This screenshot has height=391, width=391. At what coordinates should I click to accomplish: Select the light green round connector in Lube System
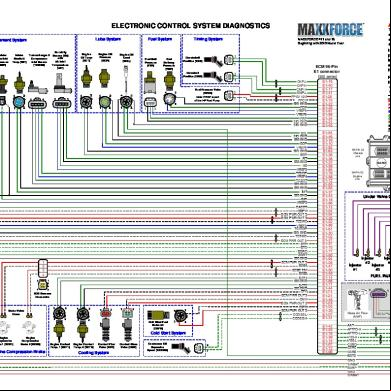click(x=105, y=102)
